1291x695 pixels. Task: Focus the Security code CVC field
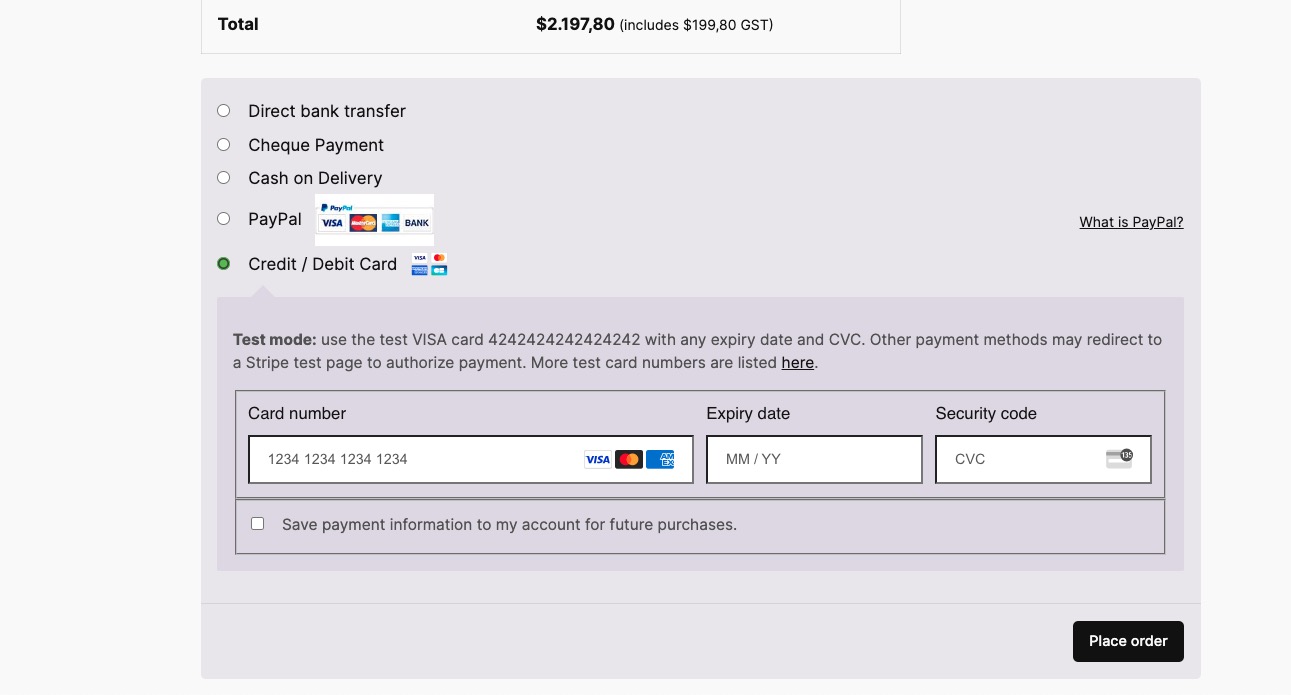1043,459
